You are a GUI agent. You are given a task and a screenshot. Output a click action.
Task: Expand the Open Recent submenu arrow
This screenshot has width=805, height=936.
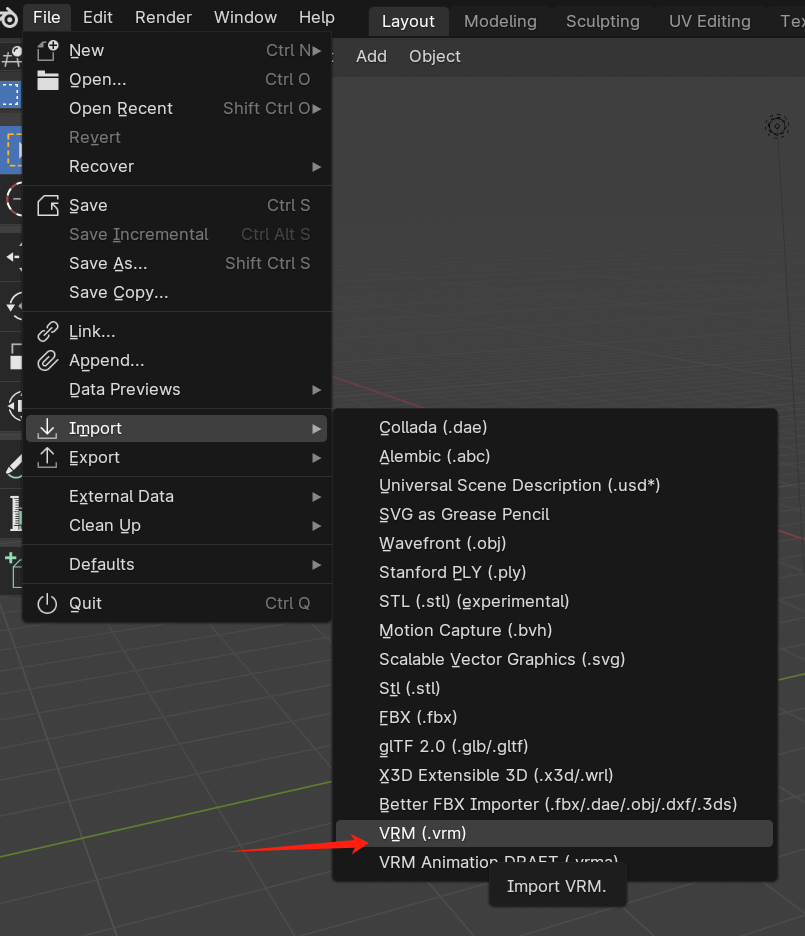[x=317, y=109]
